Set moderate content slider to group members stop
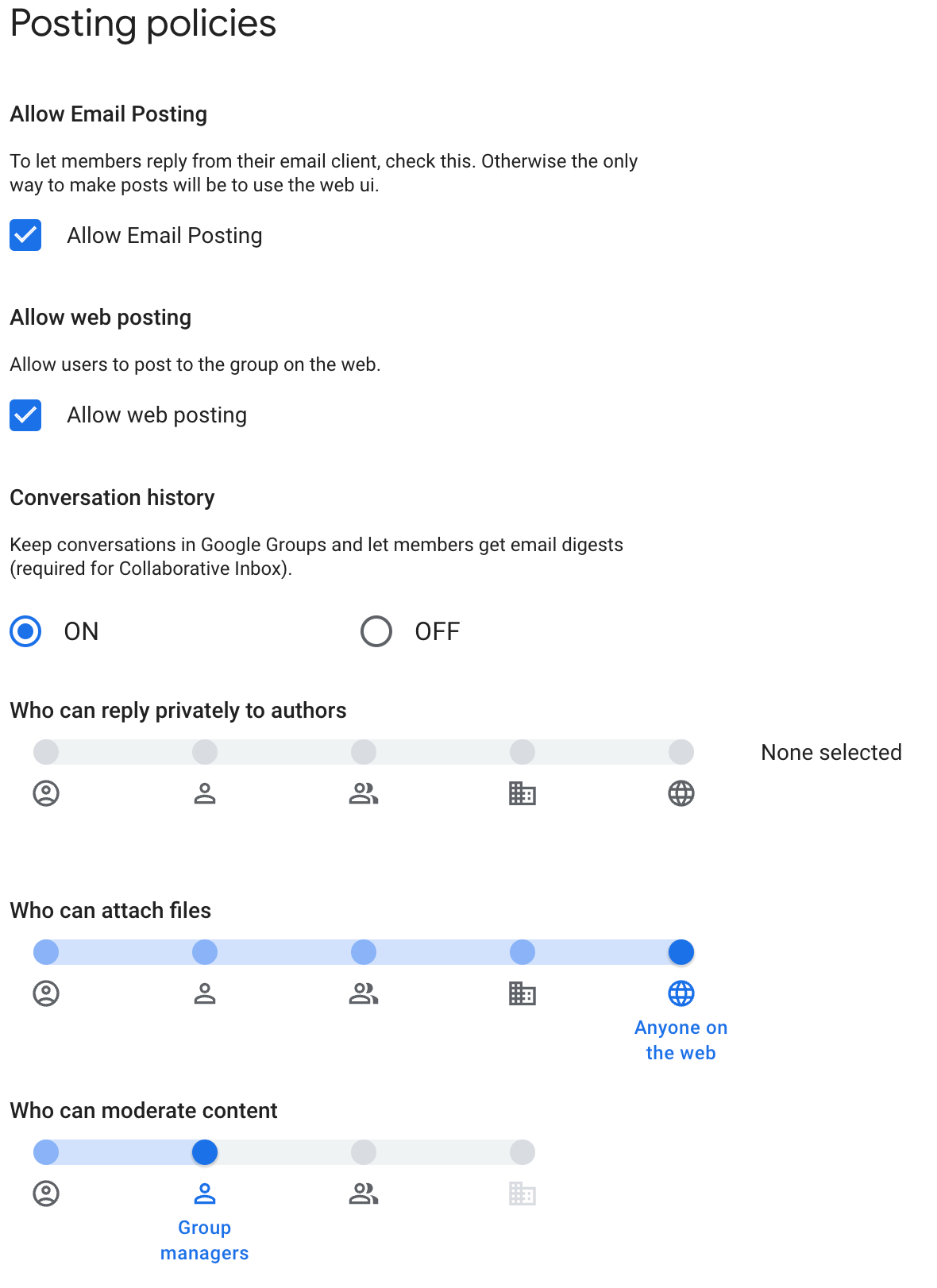Screen dimensions: 937x1288 363,1152
